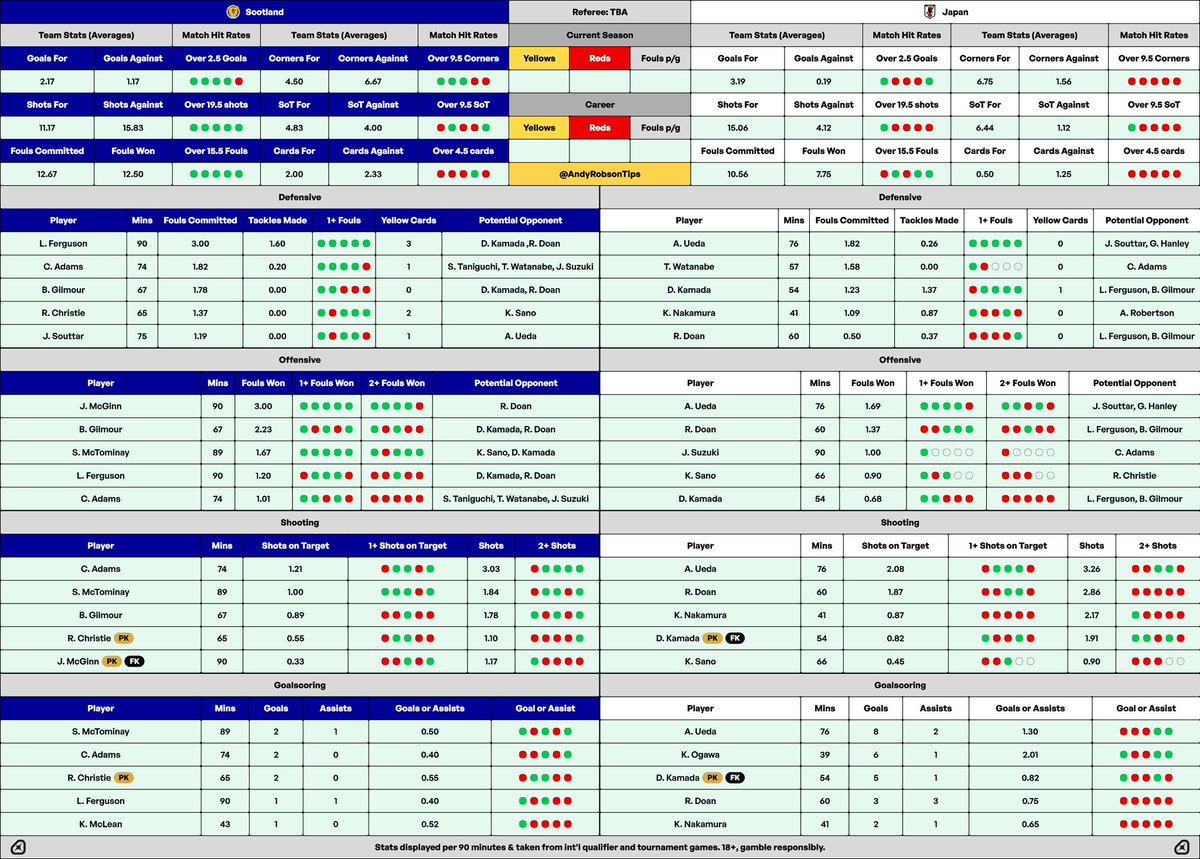This screenshot has height=859, width=1200.
Task: Click Japan's 'Over 9.5 Corners' hit rate dots
Action: (x=1153, y=81)
